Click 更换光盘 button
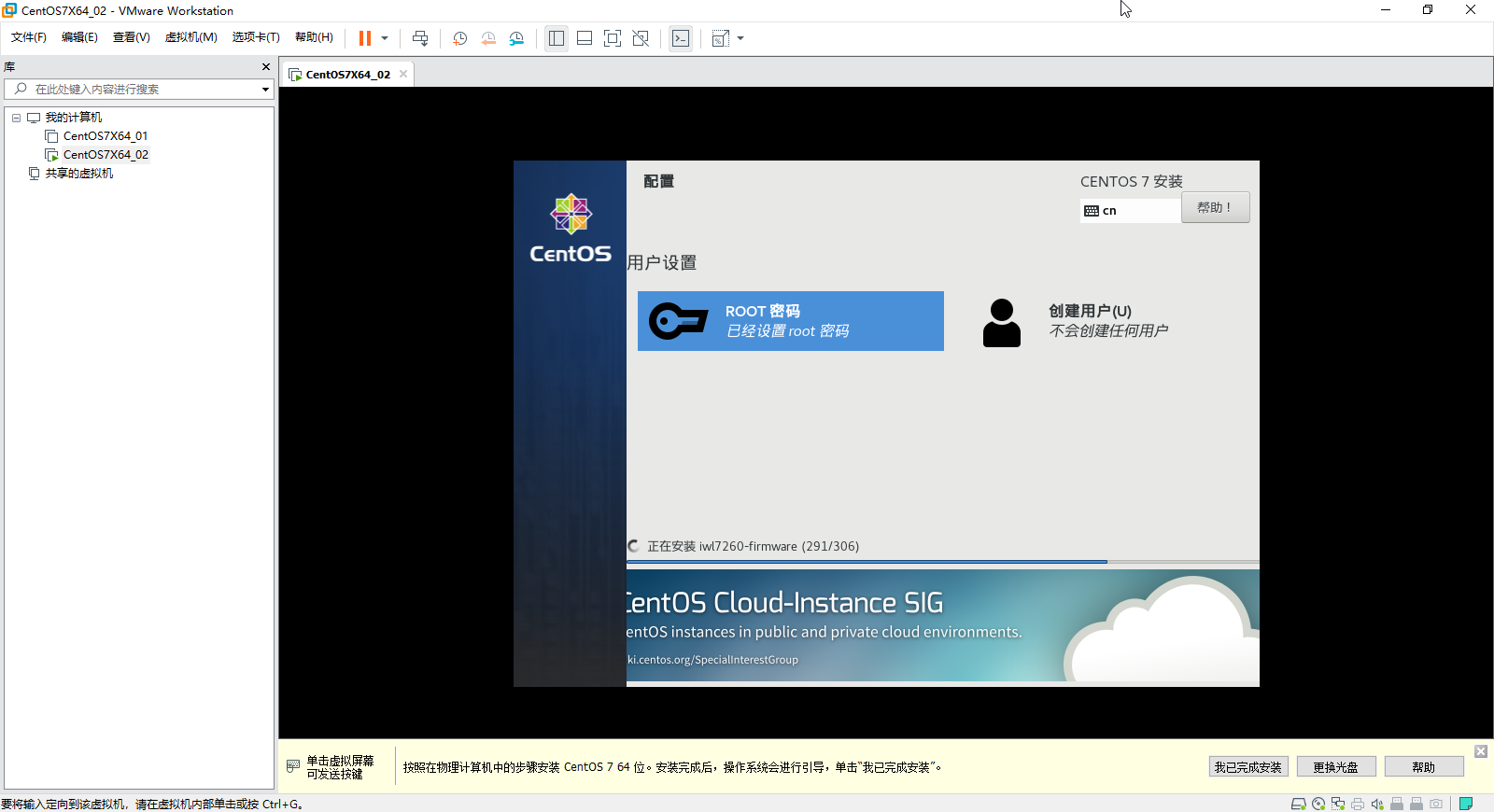The height and width of the screenshot is (812, 1494). click(1336, 767)
